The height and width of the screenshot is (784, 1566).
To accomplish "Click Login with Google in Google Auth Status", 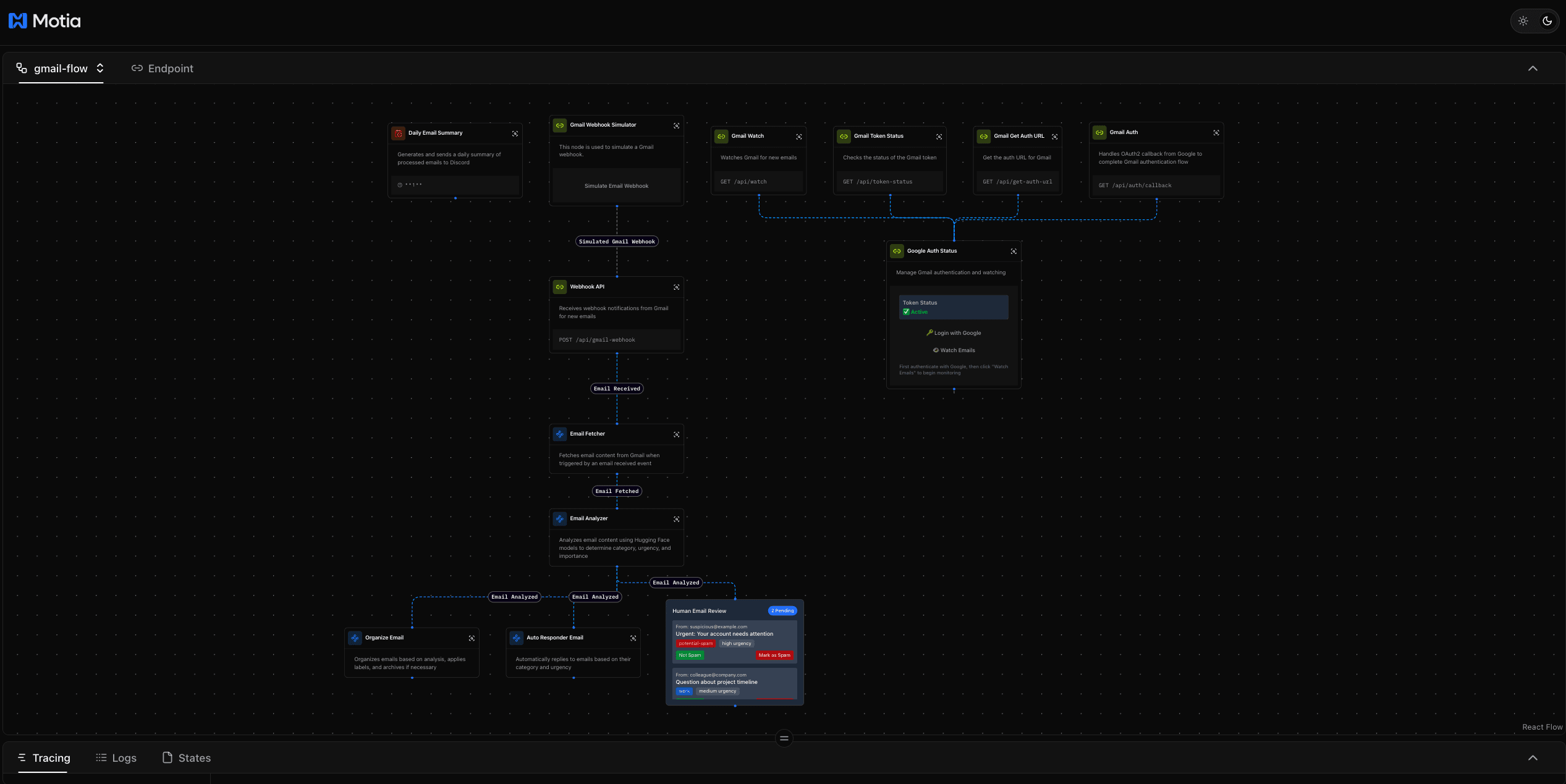I will [x=954, y=332].
